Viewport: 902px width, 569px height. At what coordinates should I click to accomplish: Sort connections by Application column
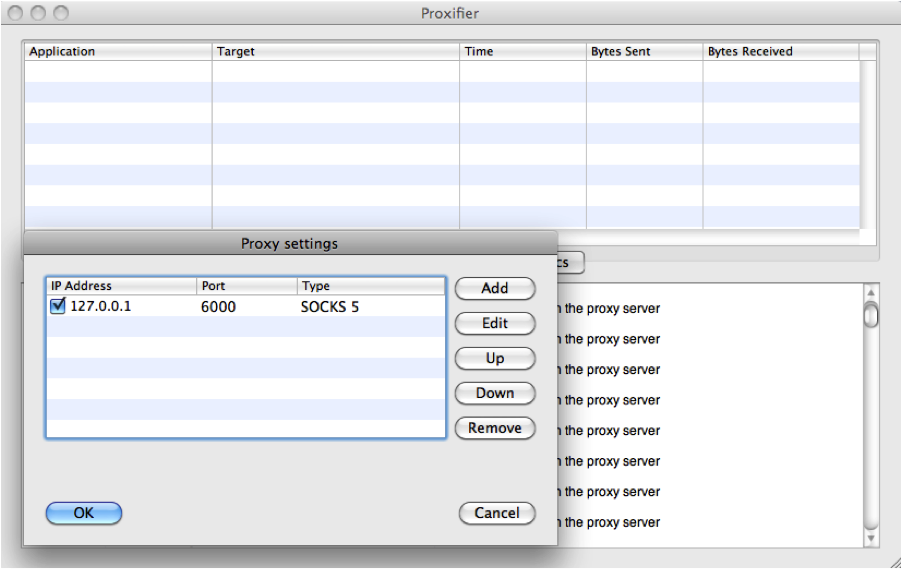click(x=118, y=52)
